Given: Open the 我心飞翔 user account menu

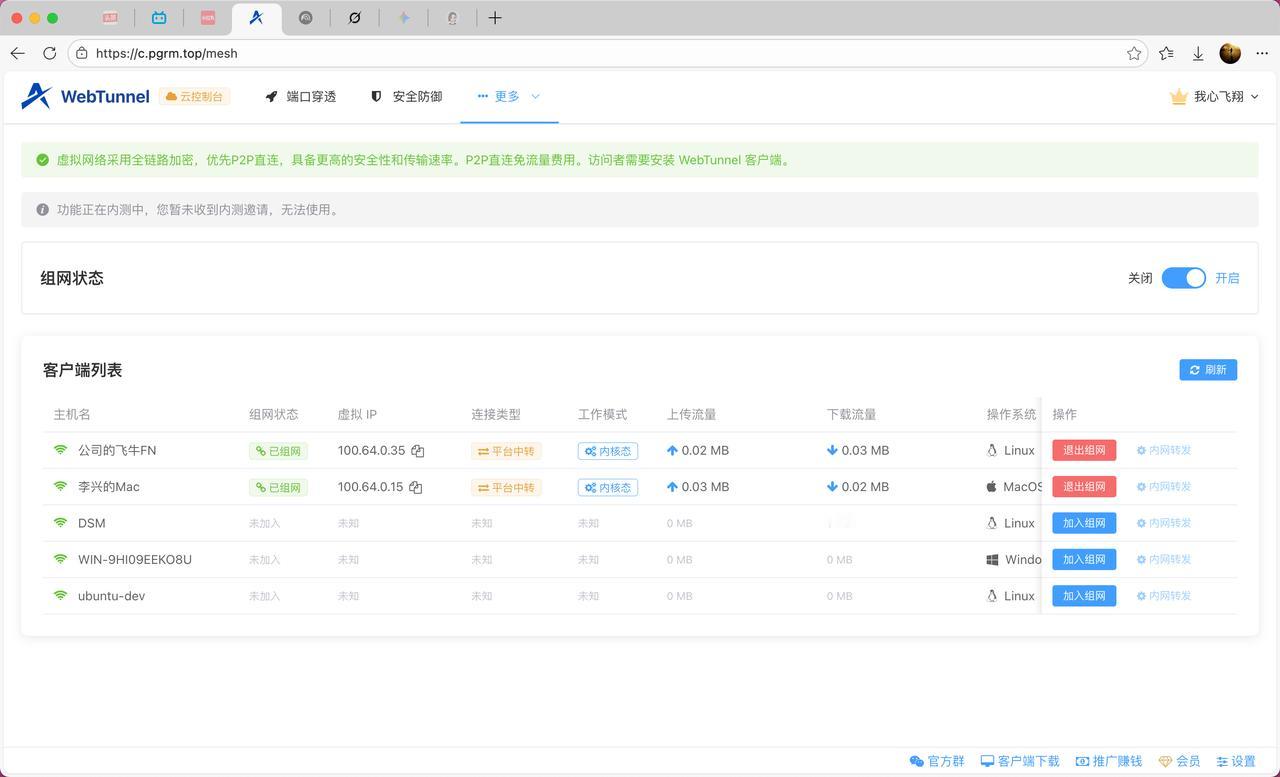Looking at the screenshot, I should pos(1215,96).
